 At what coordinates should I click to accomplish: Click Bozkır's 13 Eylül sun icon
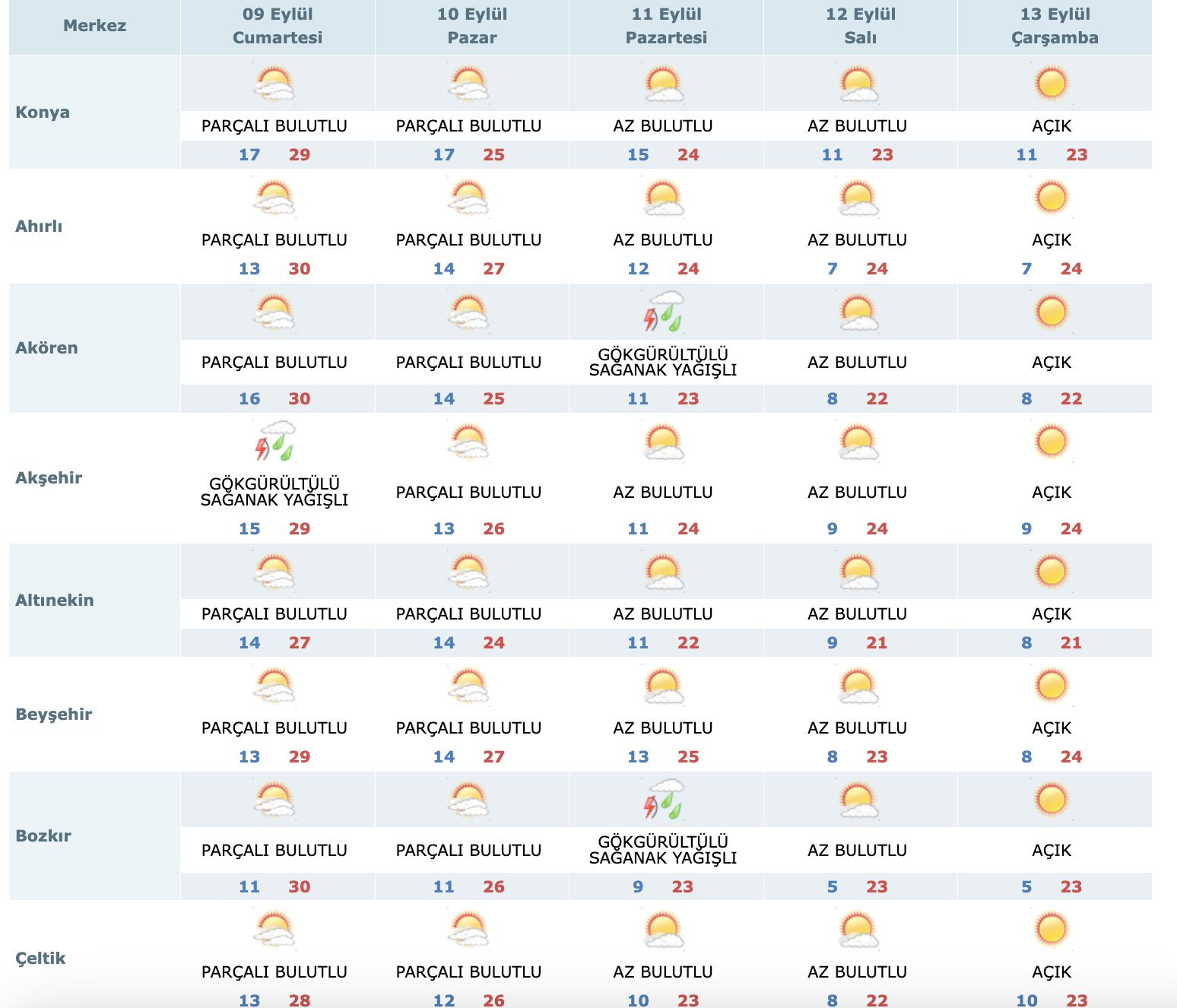pos(1052,800)
